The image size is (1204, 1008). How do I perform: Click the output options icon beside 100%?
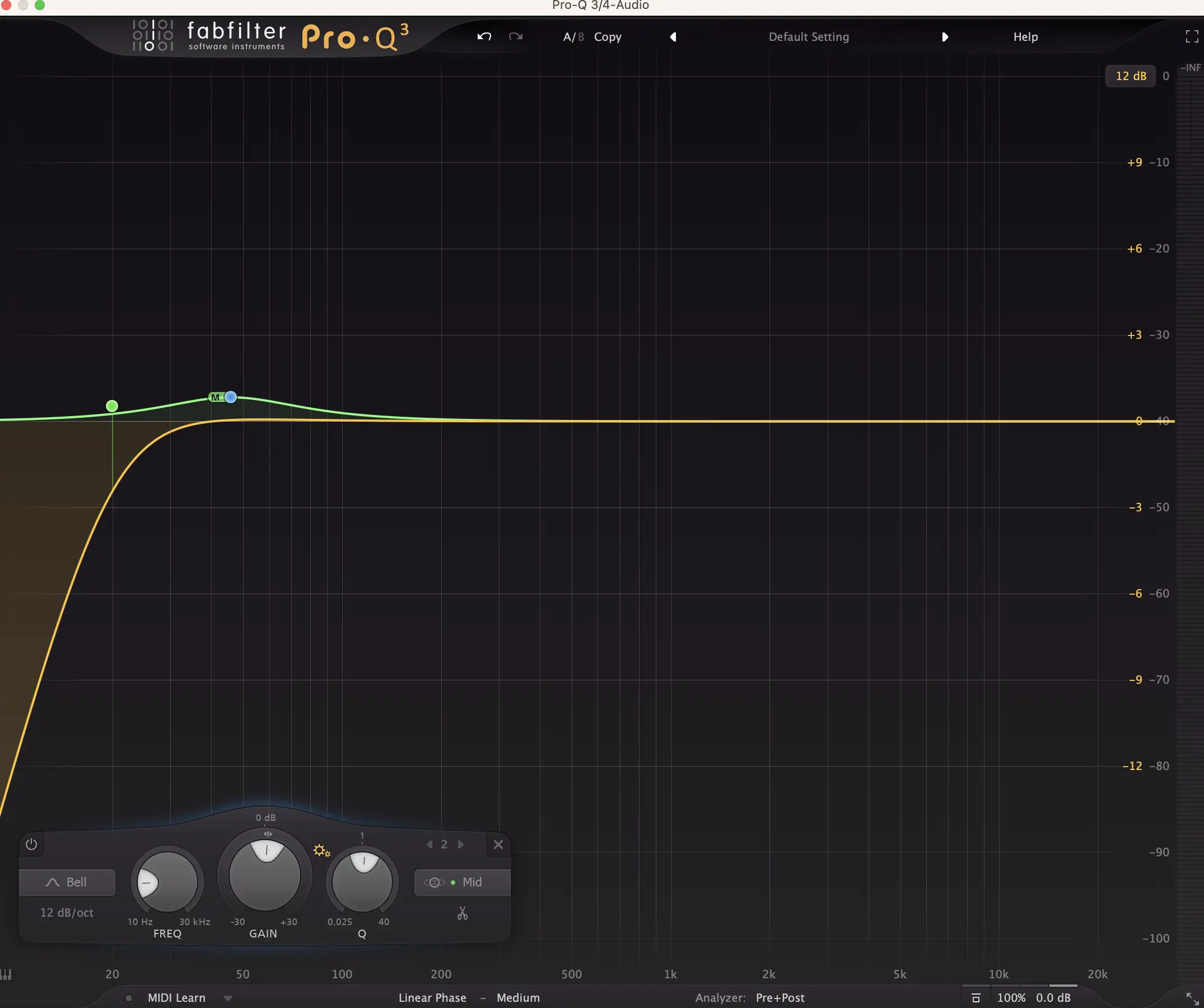[976, 998]
